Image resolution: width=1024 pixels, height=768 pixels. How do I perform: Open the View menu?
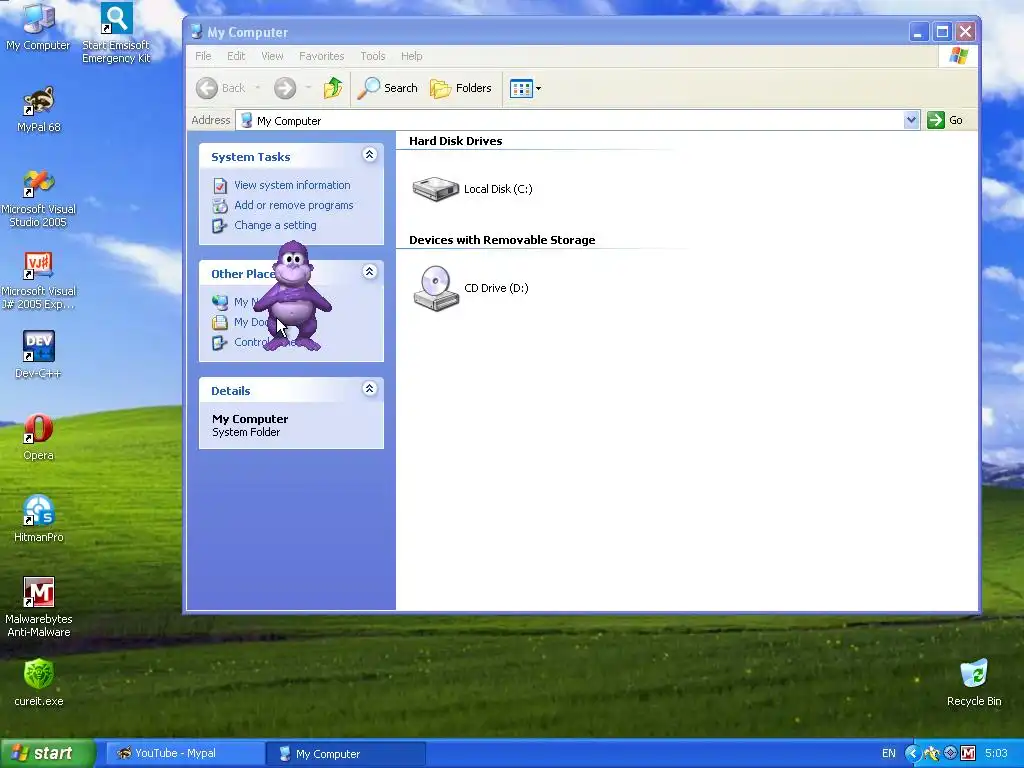click(272, 56)
